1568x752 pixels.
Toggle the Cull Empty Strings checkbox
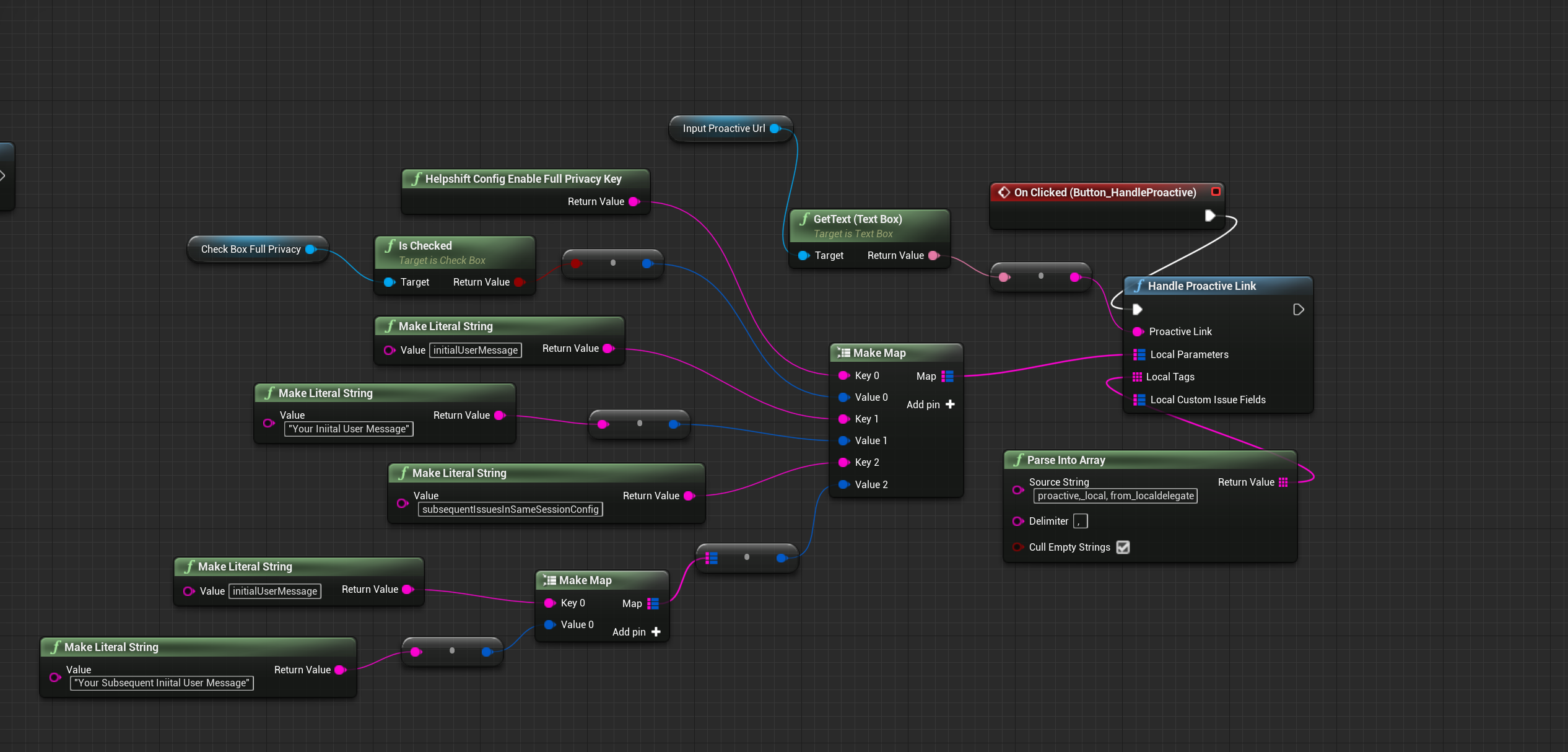1123,547
